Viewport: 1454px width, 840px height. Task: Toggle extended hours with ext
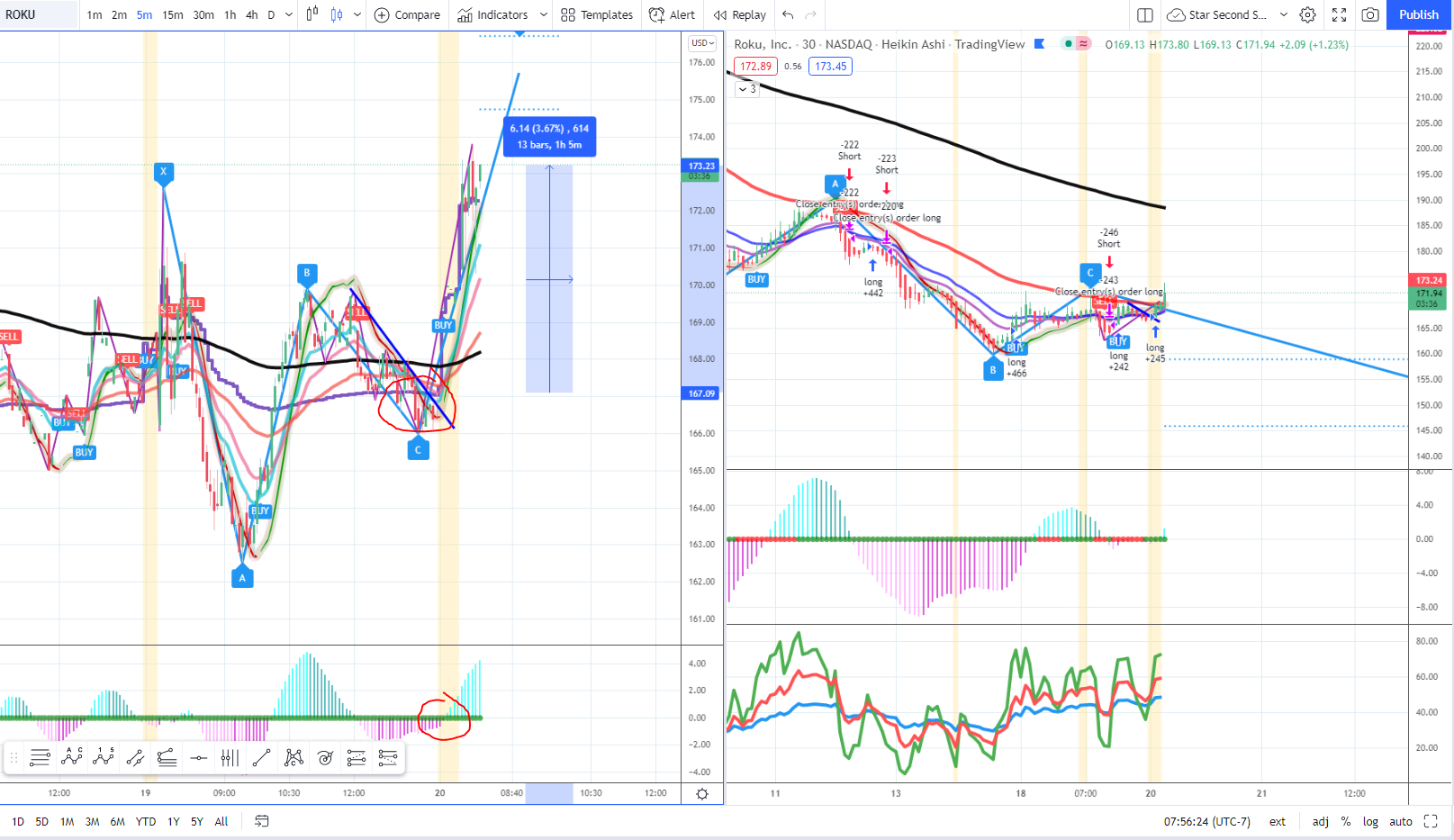pyautogui.click(x=1278, y=821)
